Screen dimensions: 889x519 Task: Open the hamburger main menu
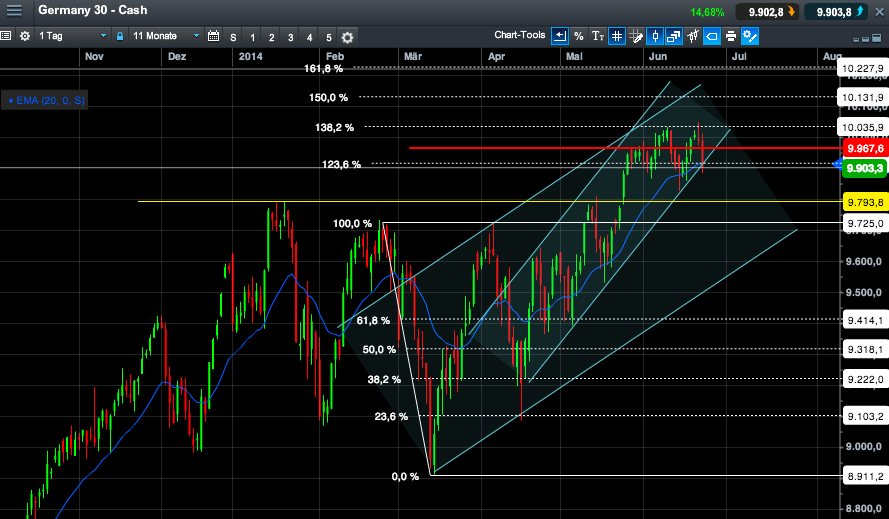(14, 10)
